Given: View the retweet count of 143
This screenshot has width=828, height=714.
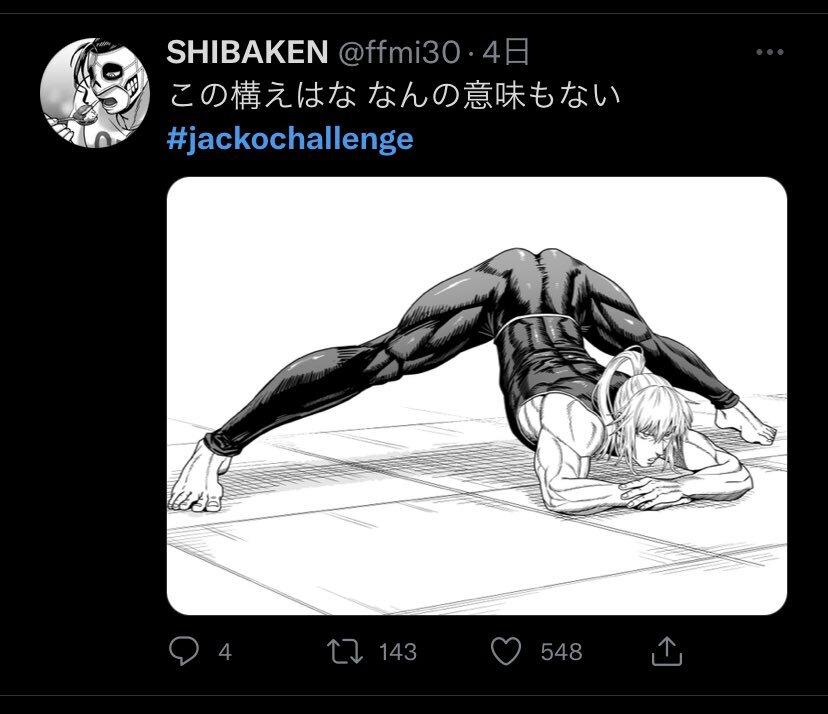Looking at the screenshot, I should [x=397, y=652].
